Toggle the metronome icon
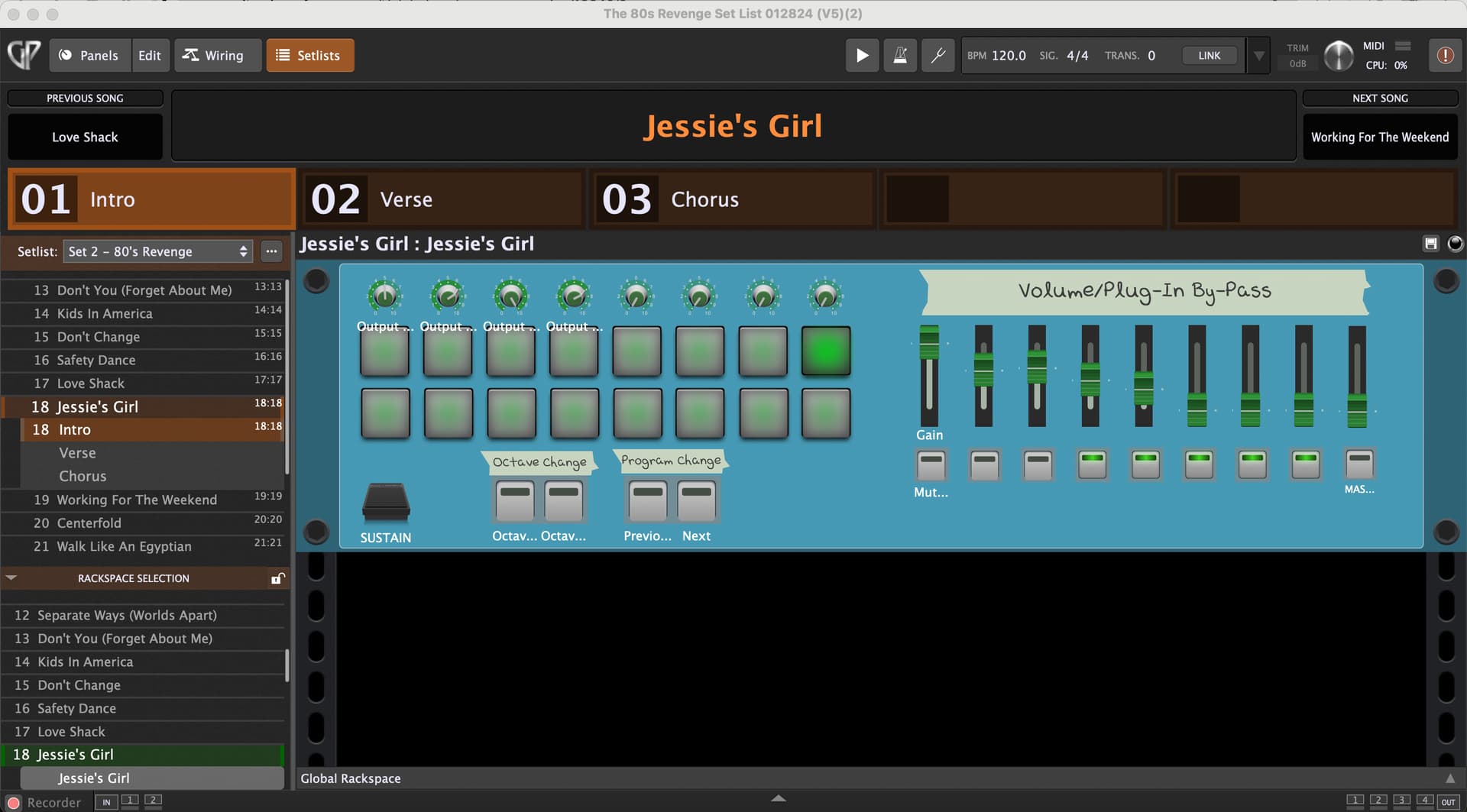The image size is (1467, 812). (x=900, y=55)
